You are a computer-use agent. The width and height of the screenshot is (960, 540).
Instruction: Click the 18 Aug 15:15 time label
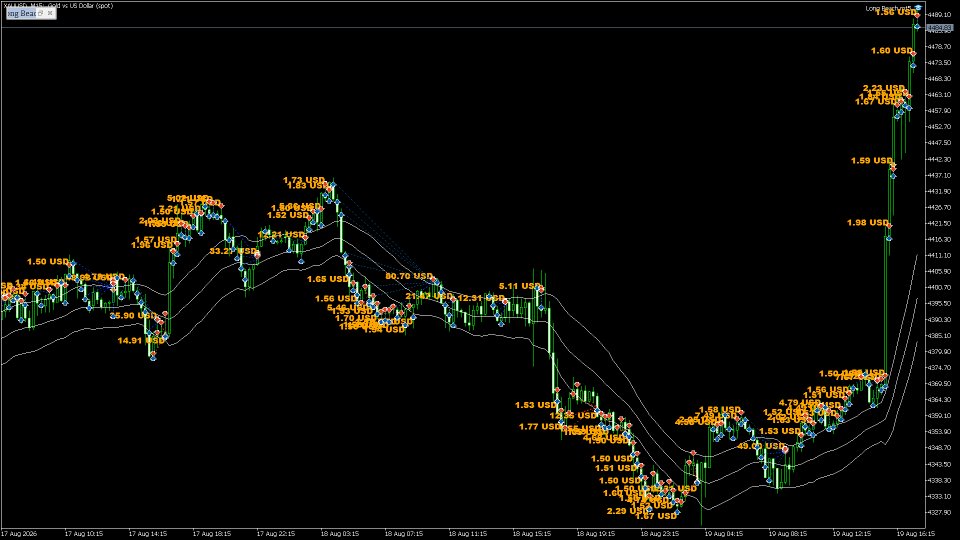(x=531, y=534)
